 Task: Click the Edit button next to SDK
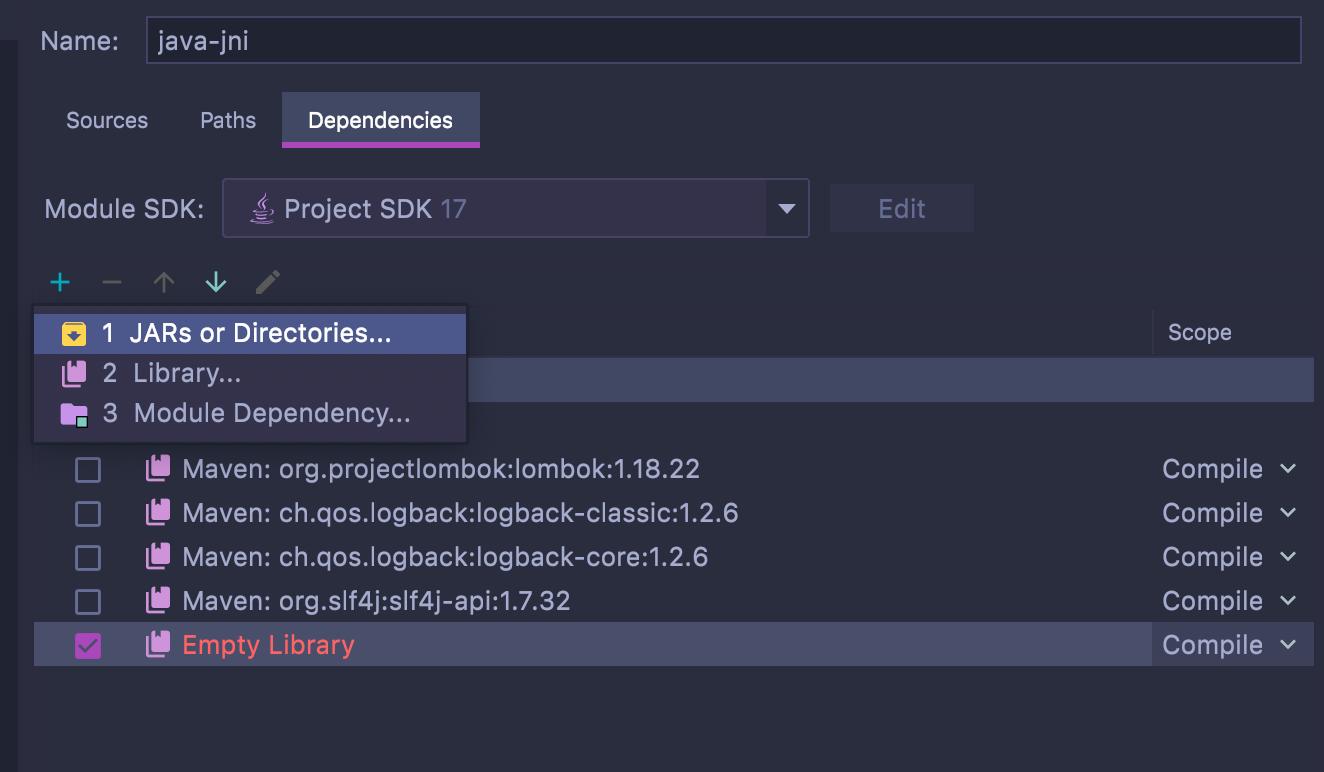(x=901, y=209)
